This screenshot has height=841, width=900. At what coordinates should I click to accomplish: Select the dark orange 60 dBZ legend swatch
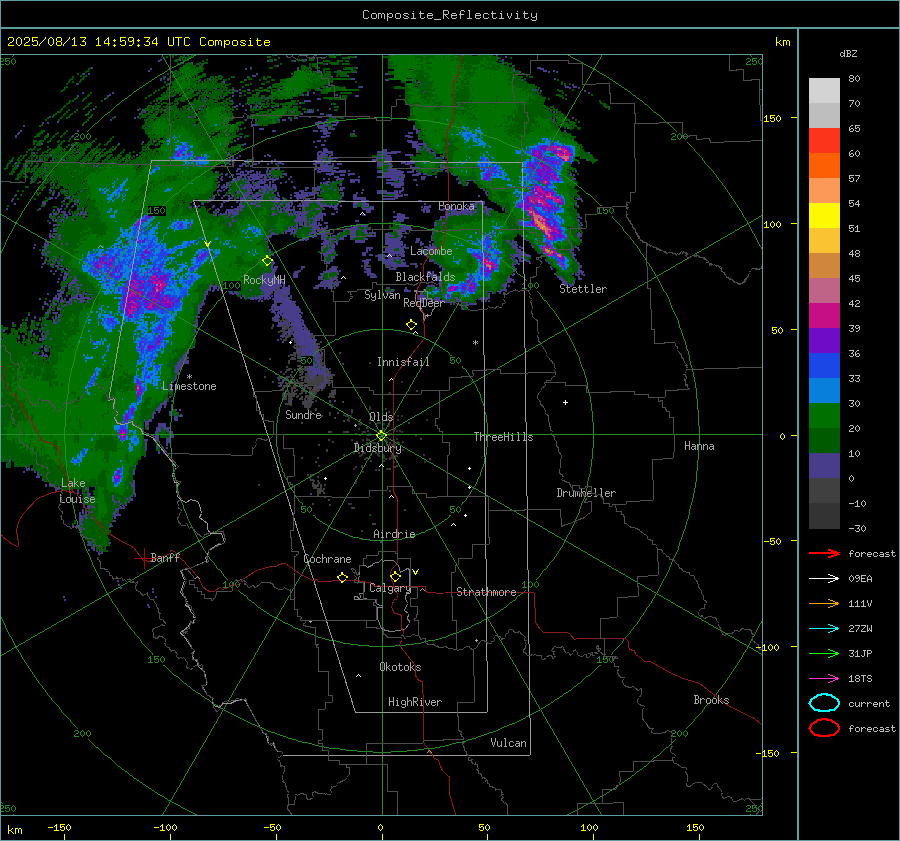[824, 166]
